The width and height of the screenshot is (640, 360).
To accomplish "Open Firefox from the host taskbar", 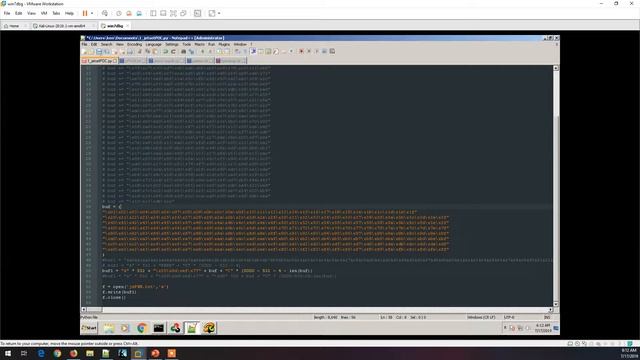I will click(x=73, y=353).
